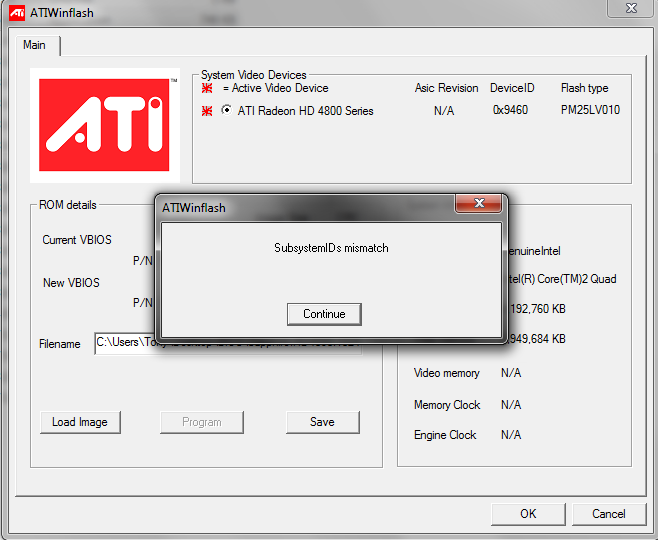
Task: Click the Current VBIOS label
Action: (x=77, y=240)
